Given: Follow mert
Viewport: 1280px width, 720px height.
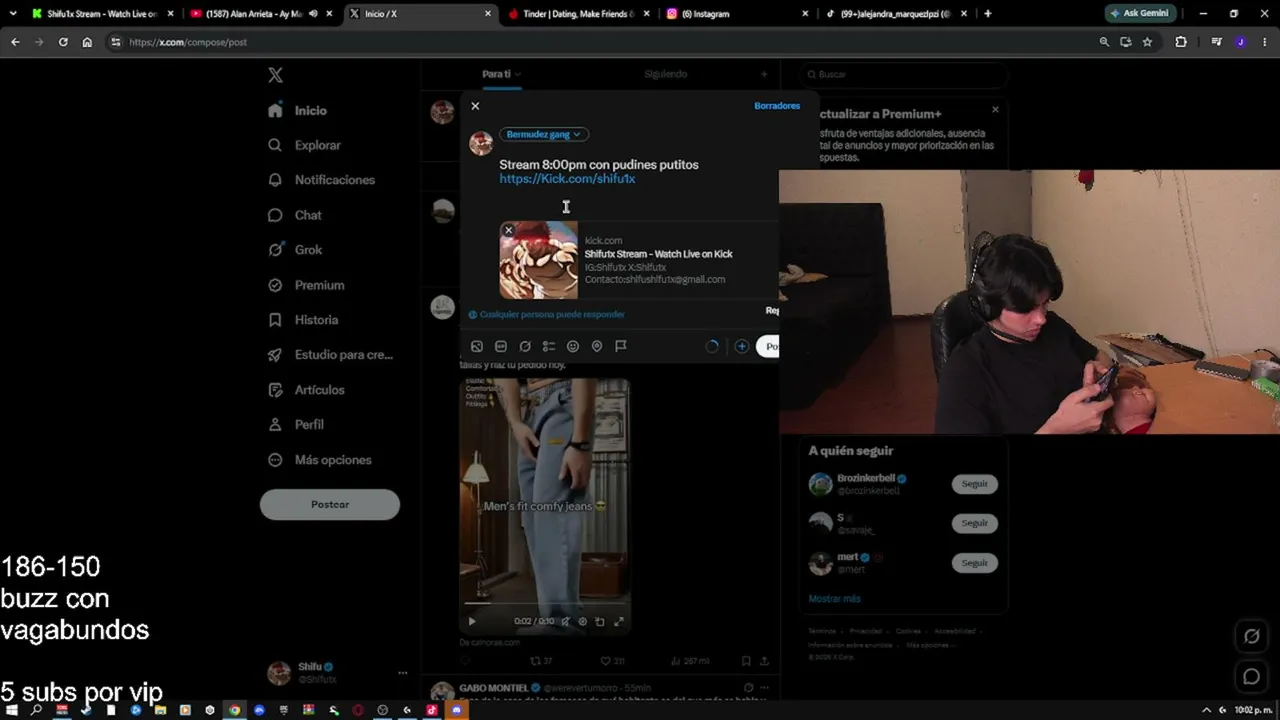Looking at the screenshot, I should 974,563.
